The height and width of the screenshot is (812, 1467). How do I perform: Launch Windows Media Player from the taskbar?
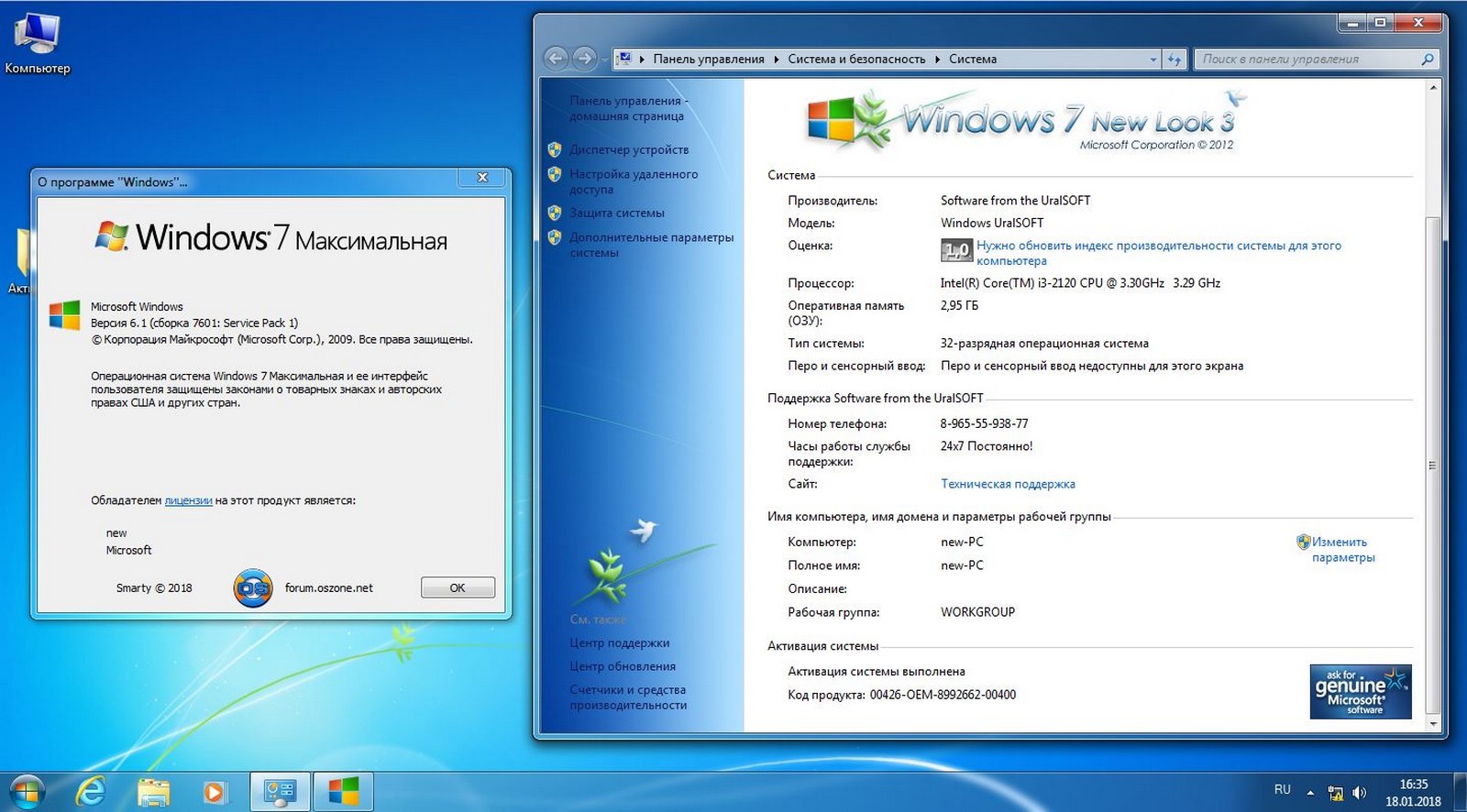(214, 792)
